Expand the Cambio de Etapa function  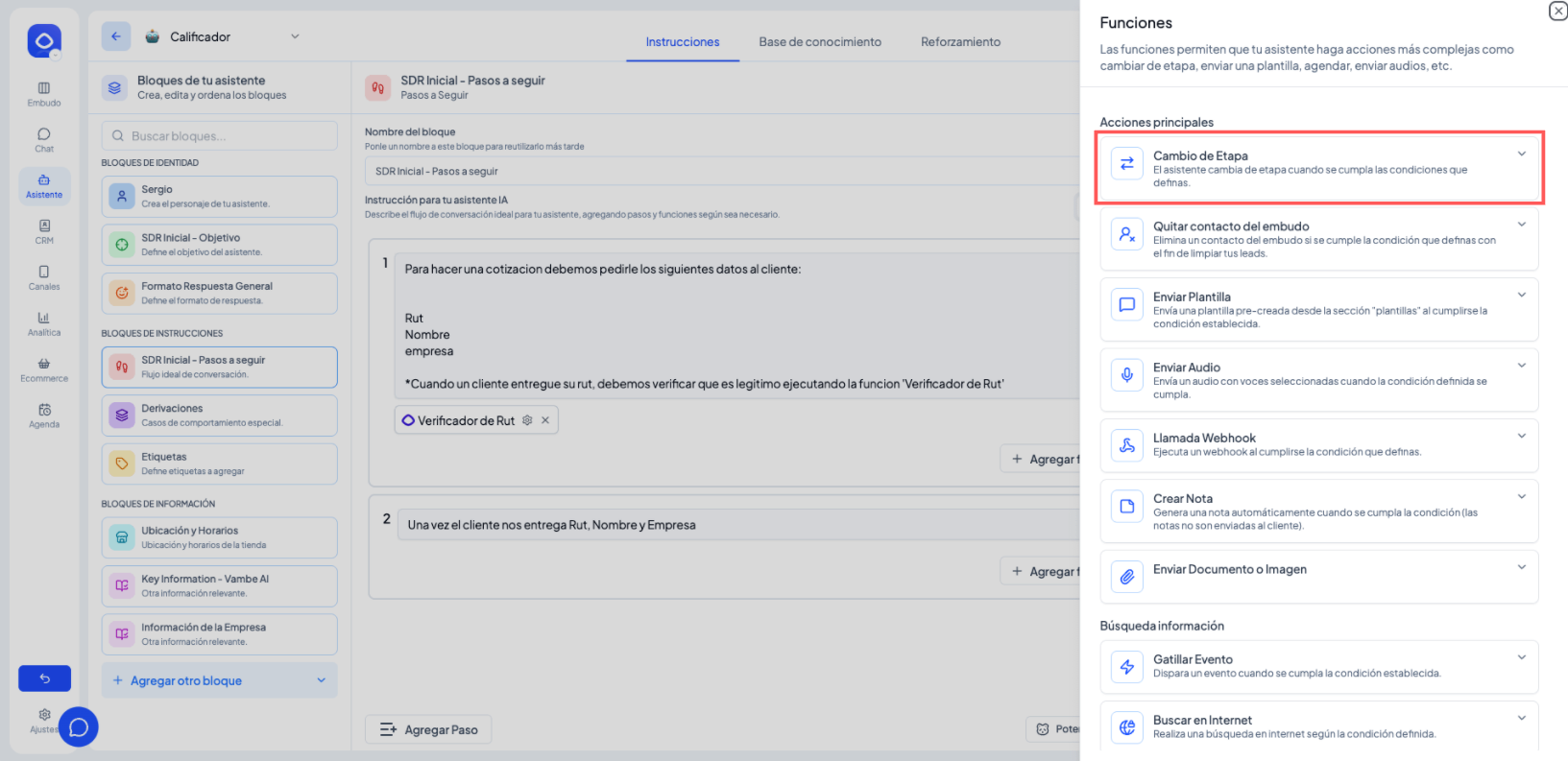(x=1521, y=155)
